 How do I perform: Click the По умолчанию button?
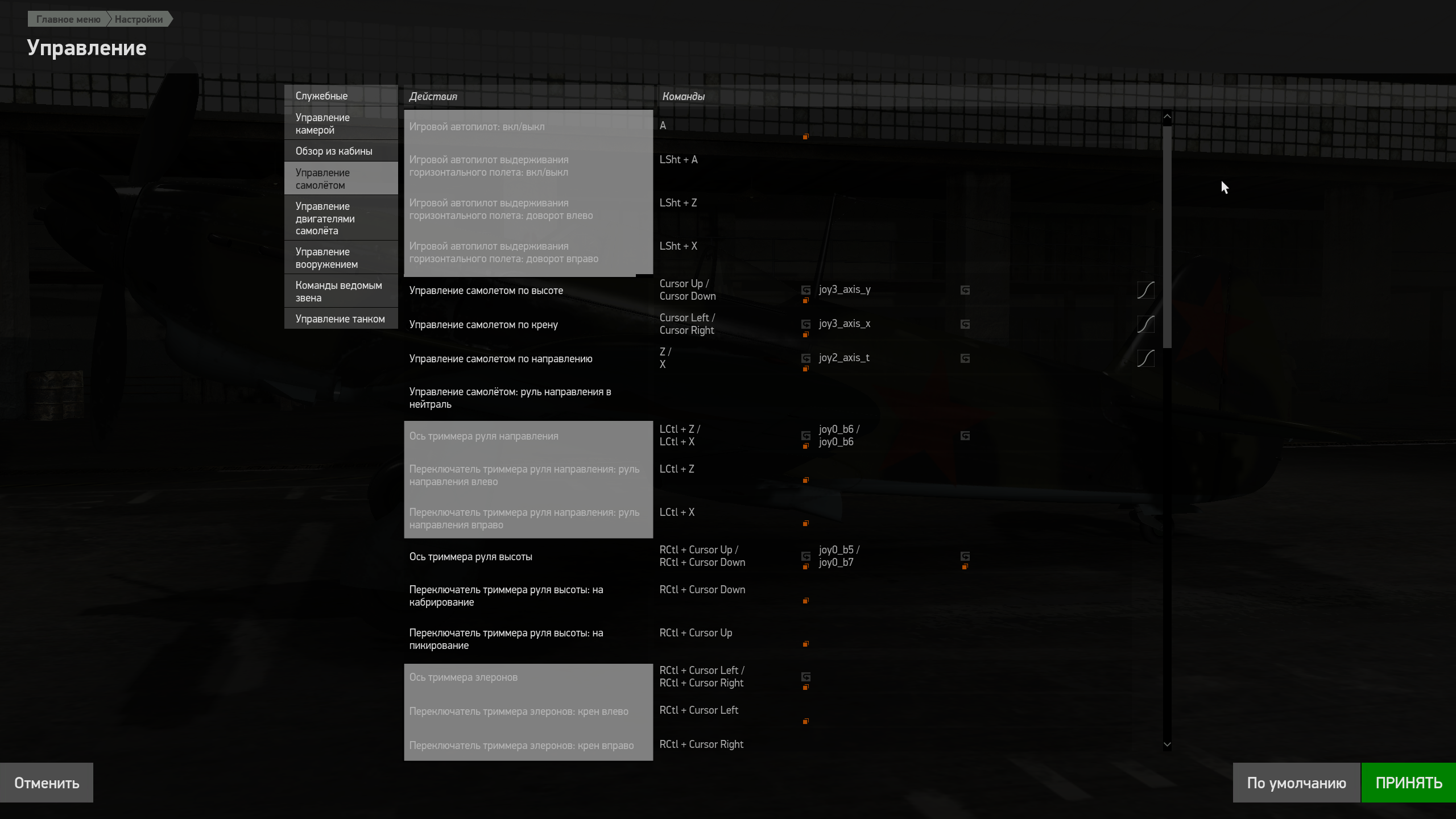[x=1296, y=783]
